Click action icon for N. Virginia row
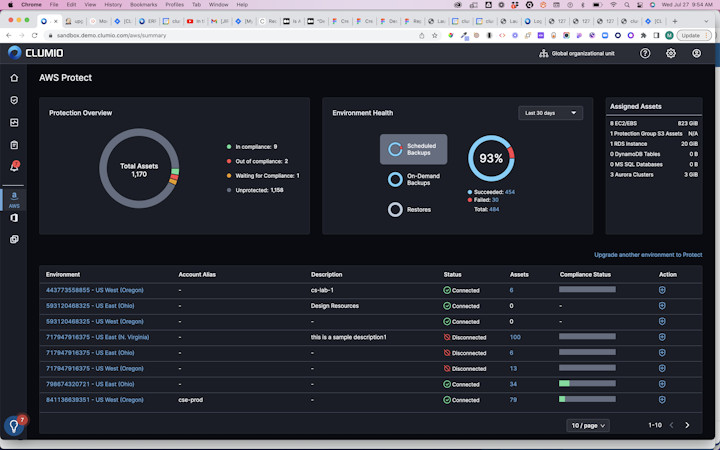 (662, 337)
